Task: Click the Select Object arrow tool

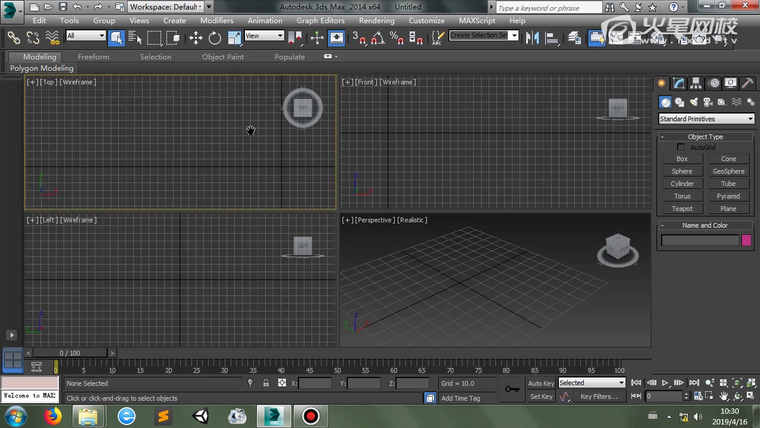Action: (117, 37)
